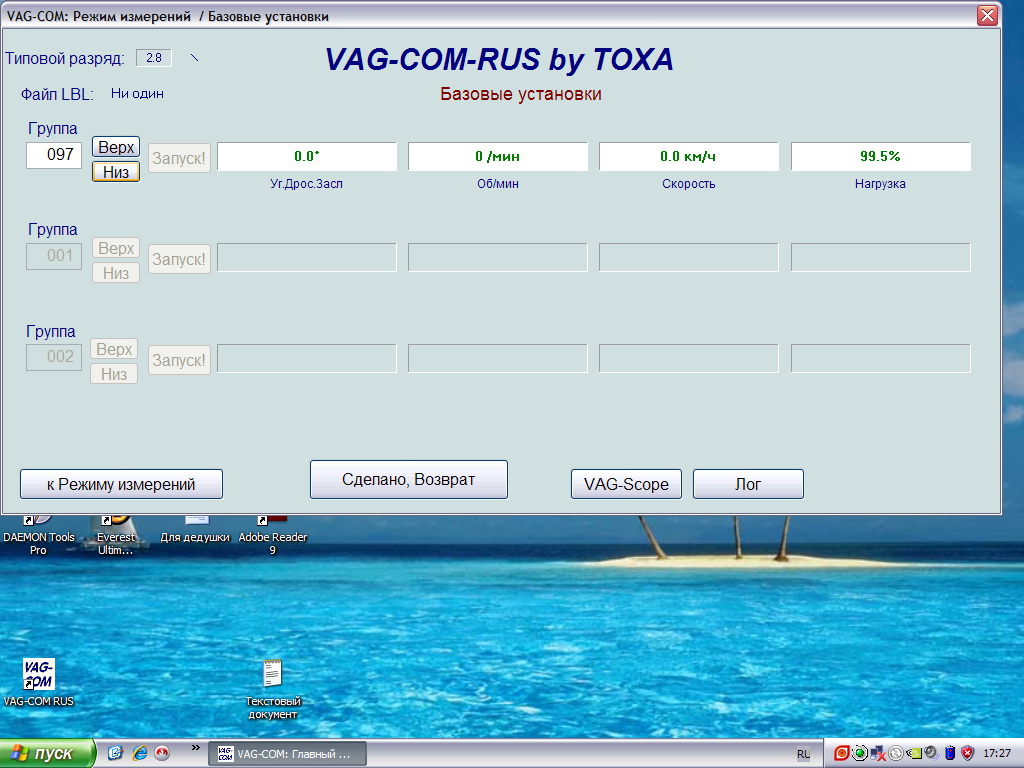Open the RL language indicator in taskbar
Screen dimensions: 1024x768
point(804,753)
